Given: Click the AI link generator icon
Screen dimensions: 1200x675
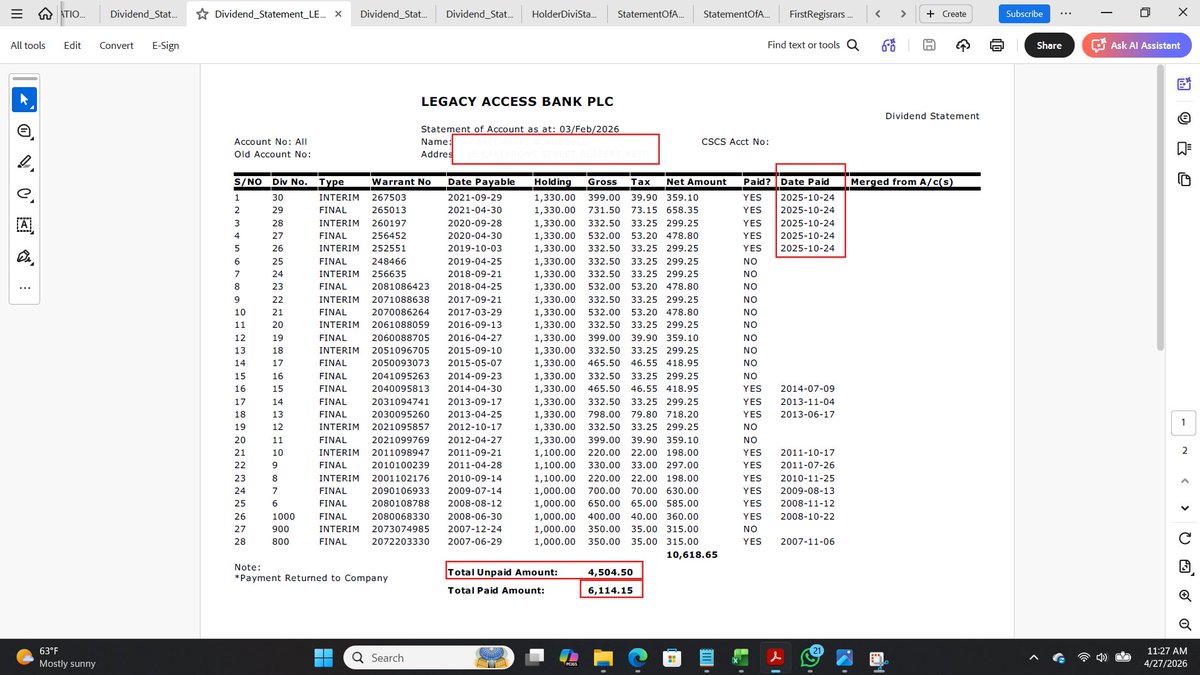Looking at the screenshot, I should tap(889, 45).
